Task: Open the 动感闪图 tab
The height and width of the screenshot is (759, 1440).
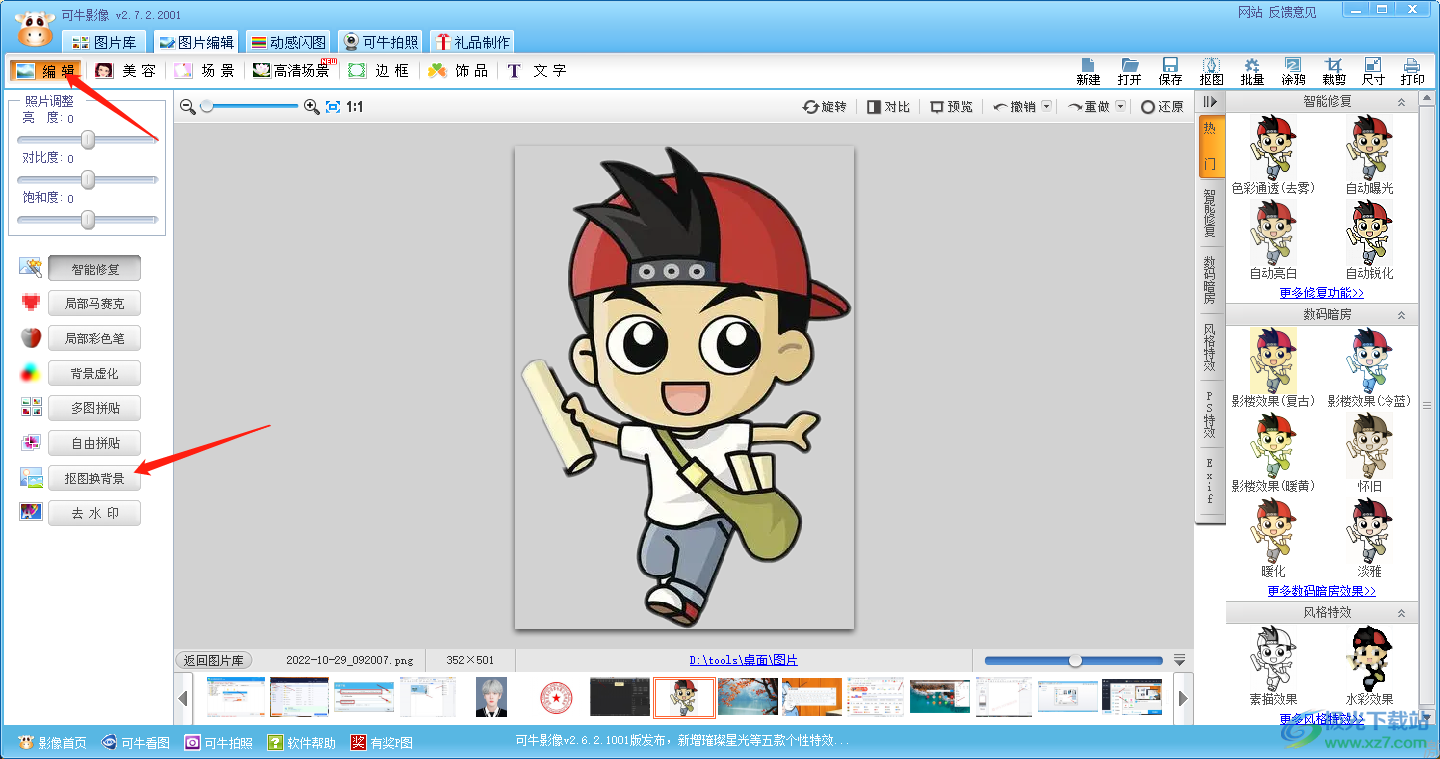Action: (x=289, y=42)
